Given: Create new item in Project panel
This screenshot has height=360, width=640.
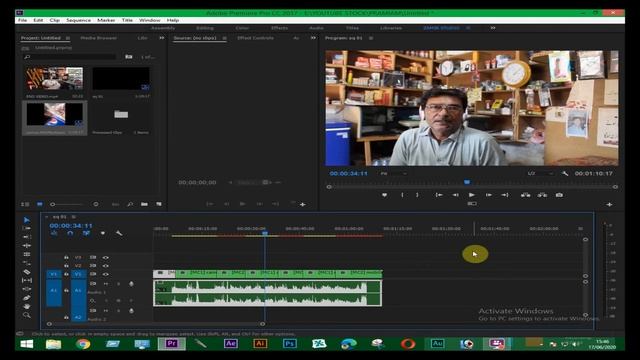Looking at the screenshot, I should [x=159, y=204].
